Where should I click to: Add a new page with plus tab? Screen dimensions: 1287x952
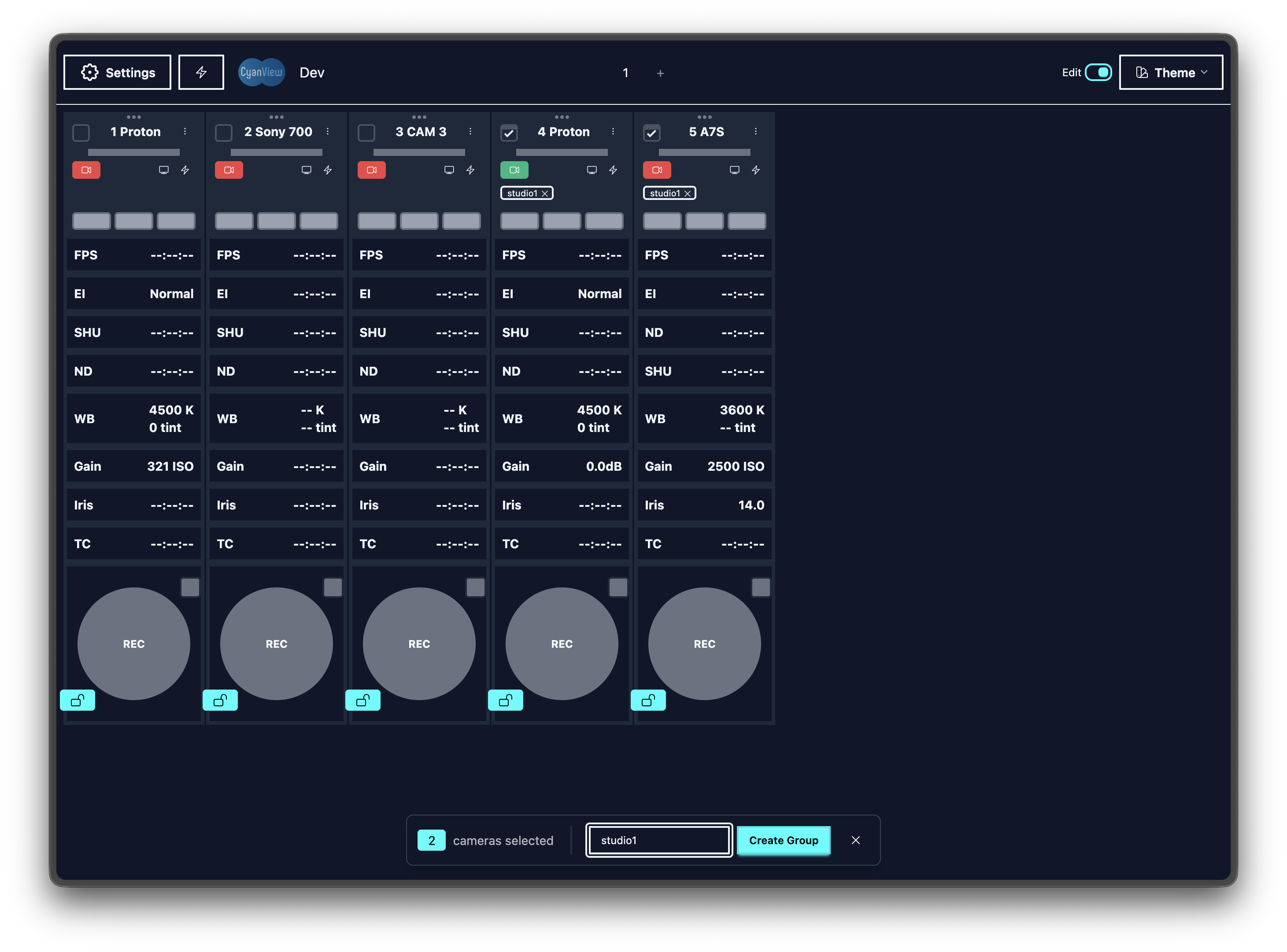click(x=661, y=73)
